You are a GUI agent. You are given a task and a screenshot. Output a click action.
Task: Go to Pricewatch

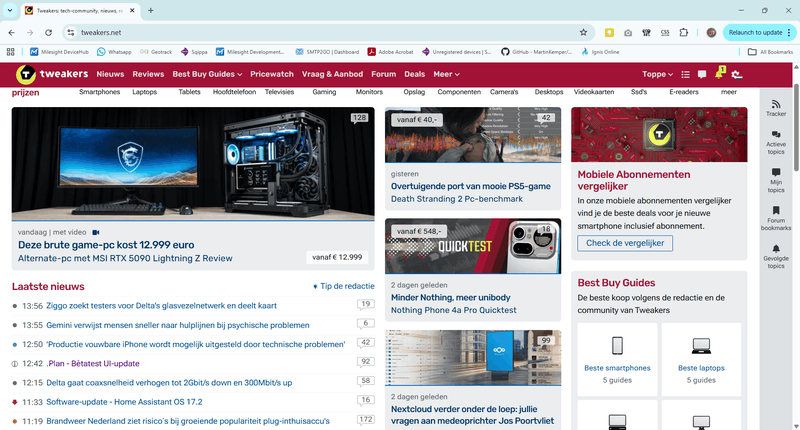point(272,74)
